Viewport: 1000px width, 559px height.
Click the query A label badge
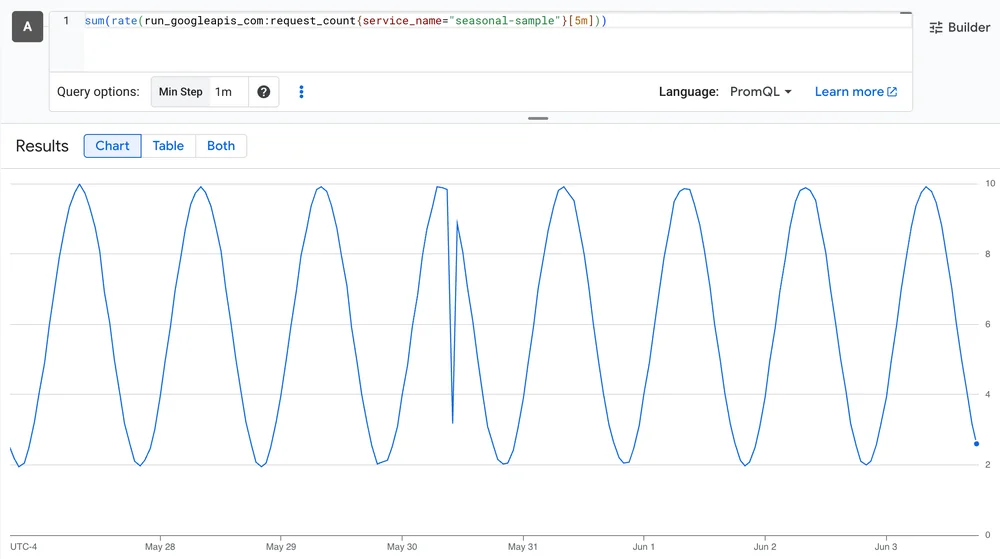27,27
